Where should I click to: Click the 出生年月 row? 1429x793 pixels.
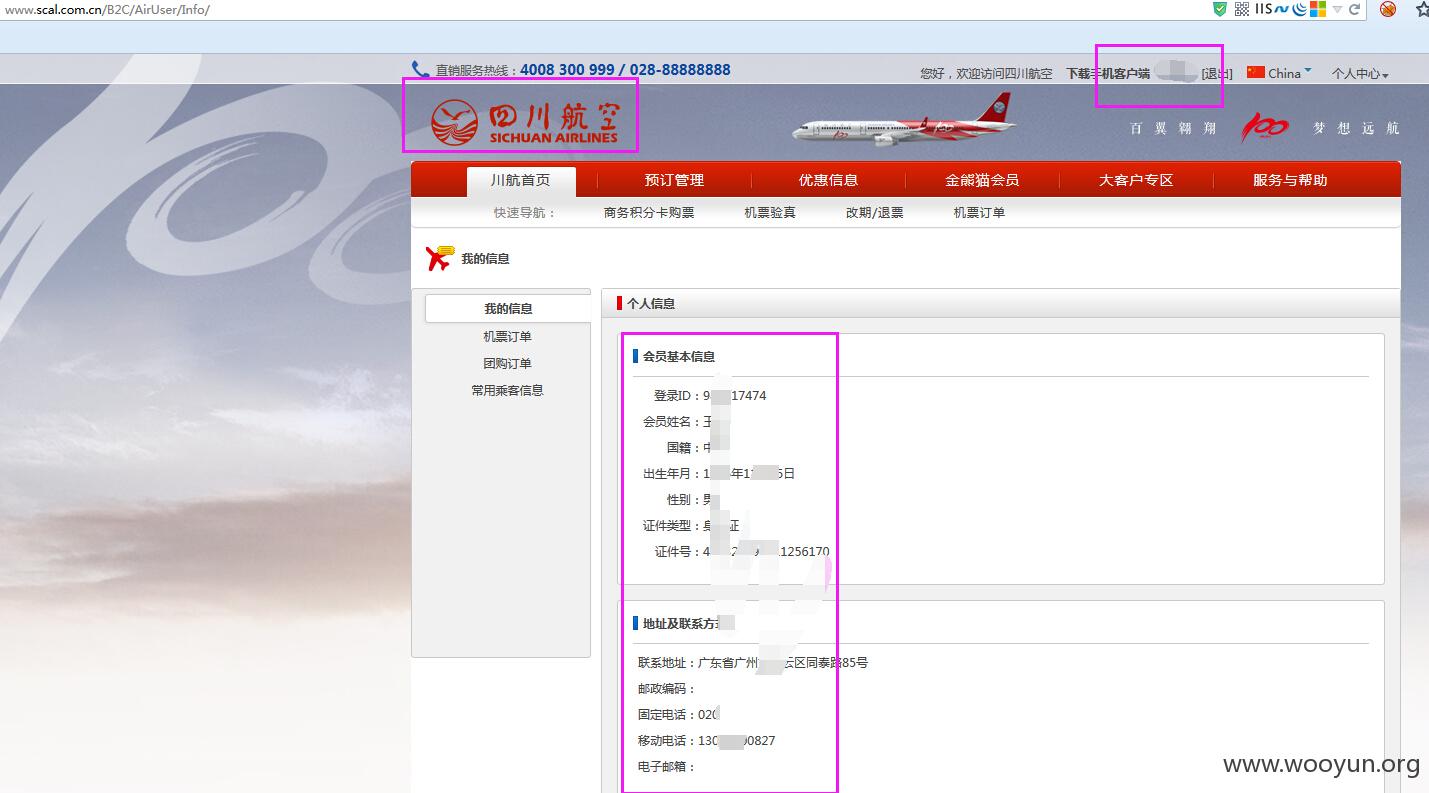pyautogui.click(x=719, y=473)
